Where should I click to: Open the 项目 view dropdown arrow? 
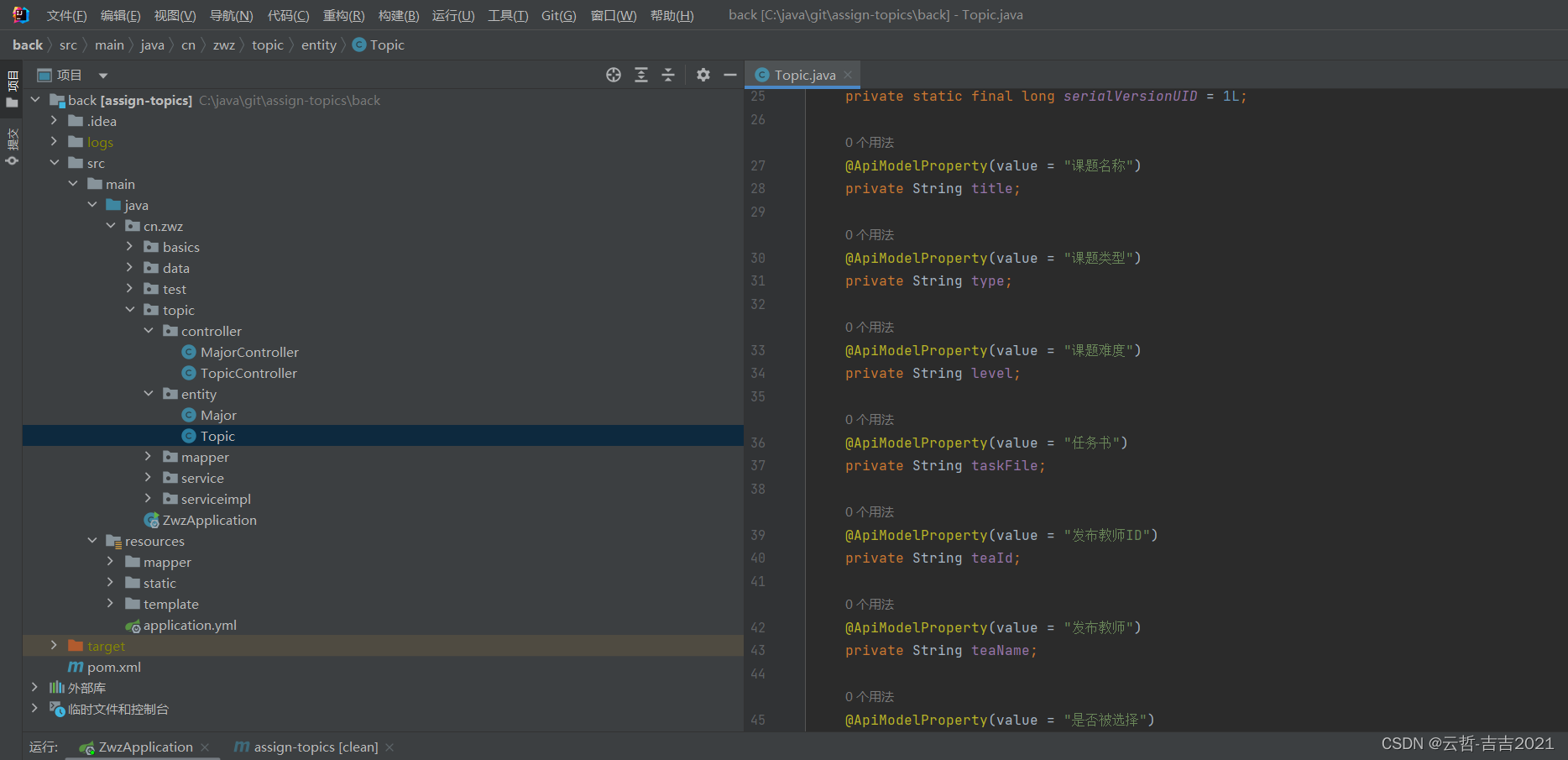pos(102,75)
